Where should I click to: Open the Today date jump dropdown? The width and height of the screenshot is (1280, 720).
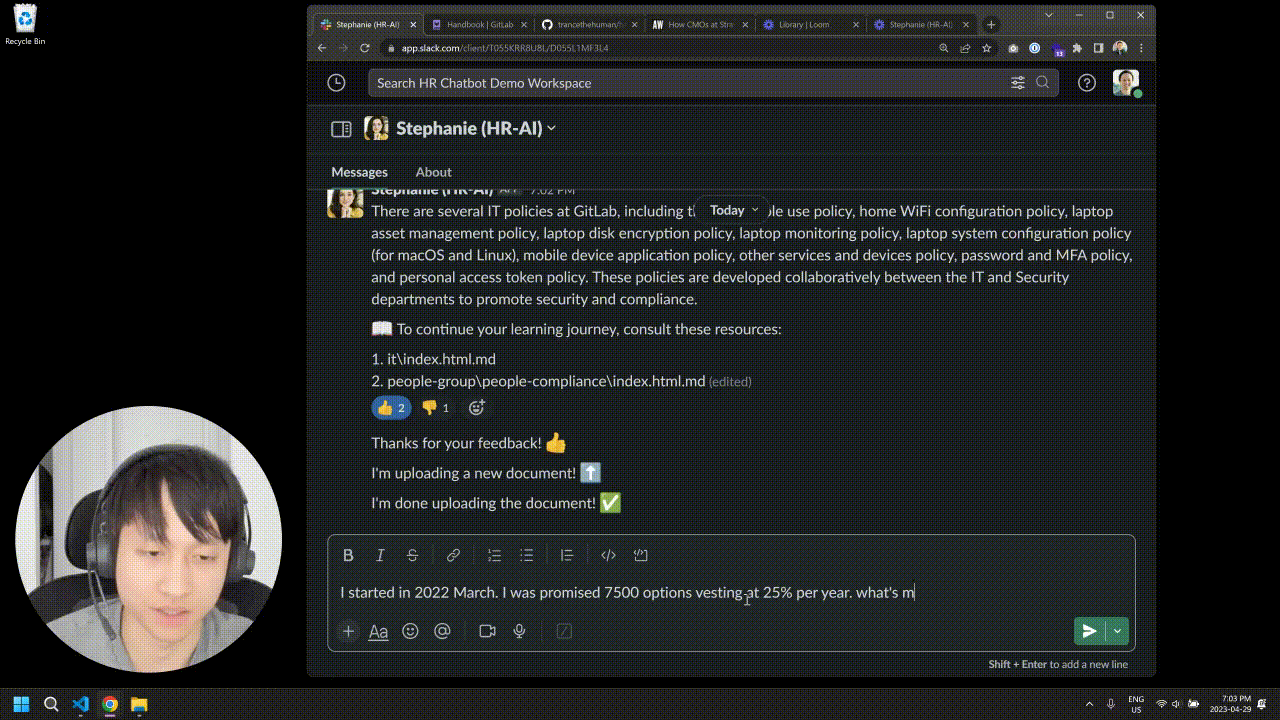[734, 210]
